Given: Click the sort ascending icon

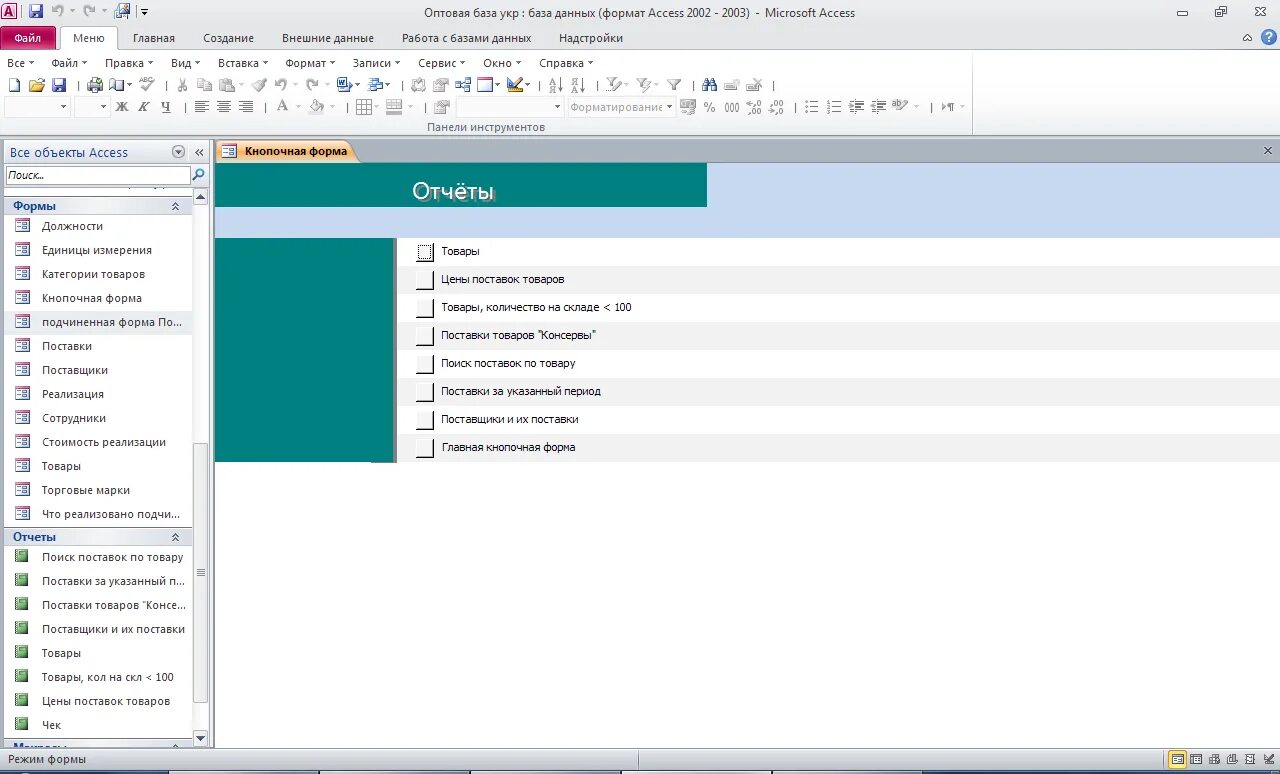Looking at the screenshot, I should [554, 85].
